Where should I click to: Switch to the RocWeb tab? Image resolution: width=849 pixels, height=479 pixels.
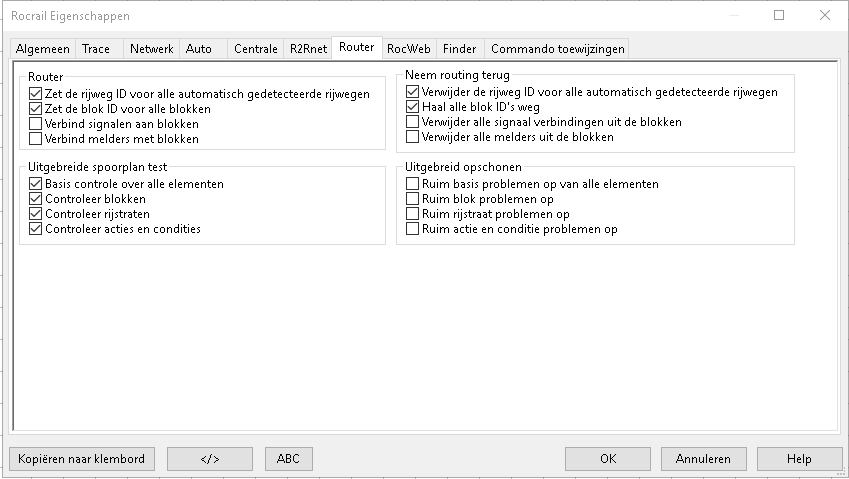[x=408, y=48]
